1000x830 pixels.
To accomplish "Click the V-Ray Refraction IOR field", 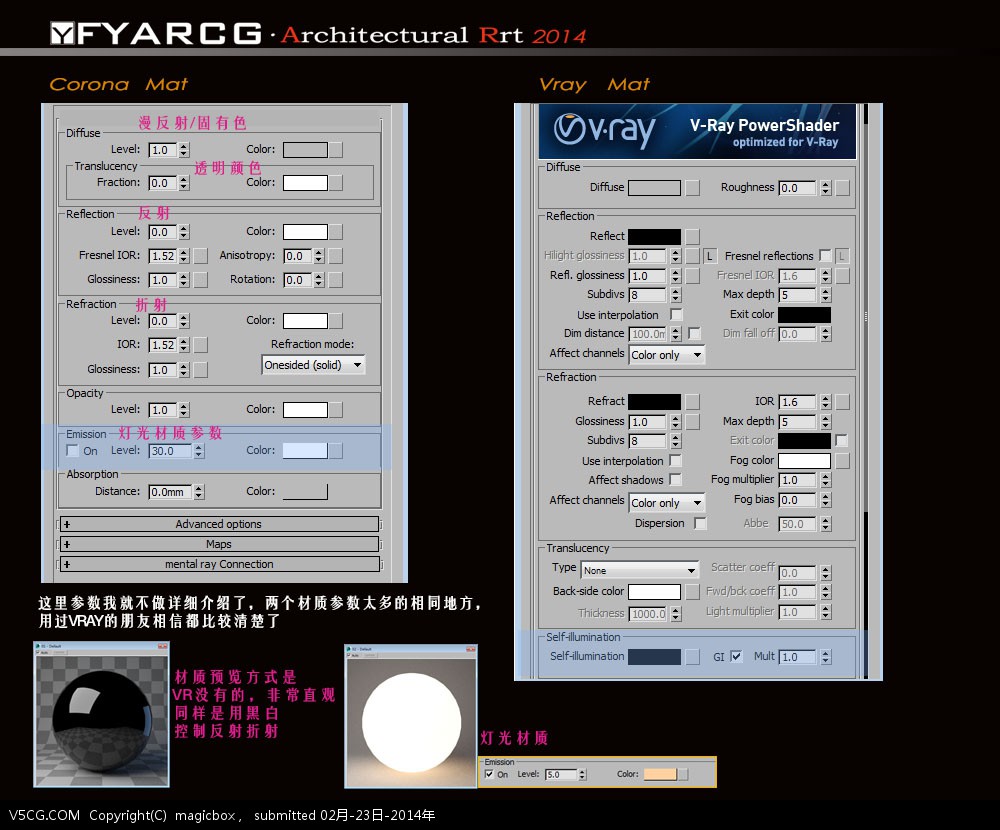I will (797, 403).
